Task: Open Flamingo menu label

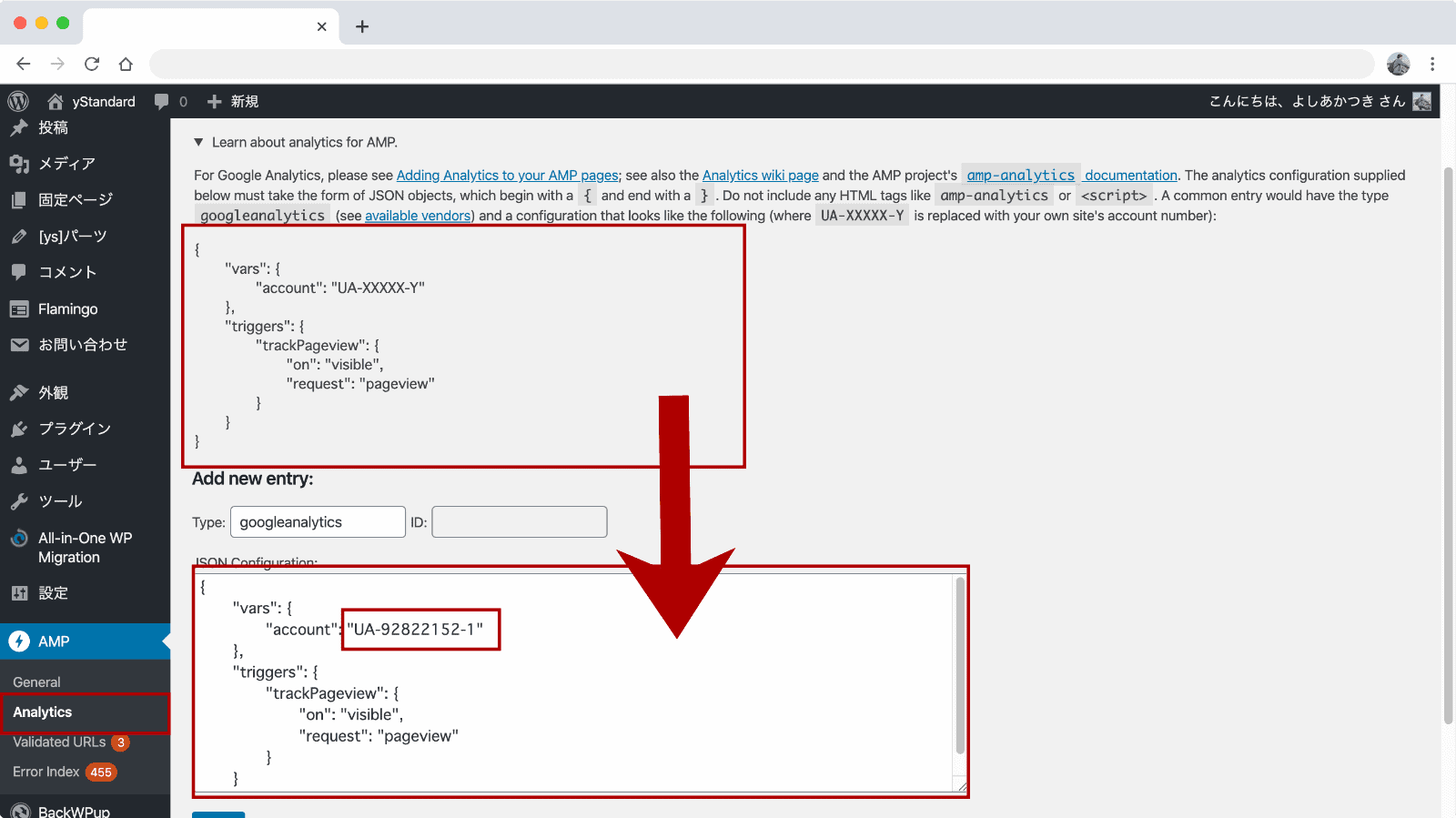Action: click(68, 309)
